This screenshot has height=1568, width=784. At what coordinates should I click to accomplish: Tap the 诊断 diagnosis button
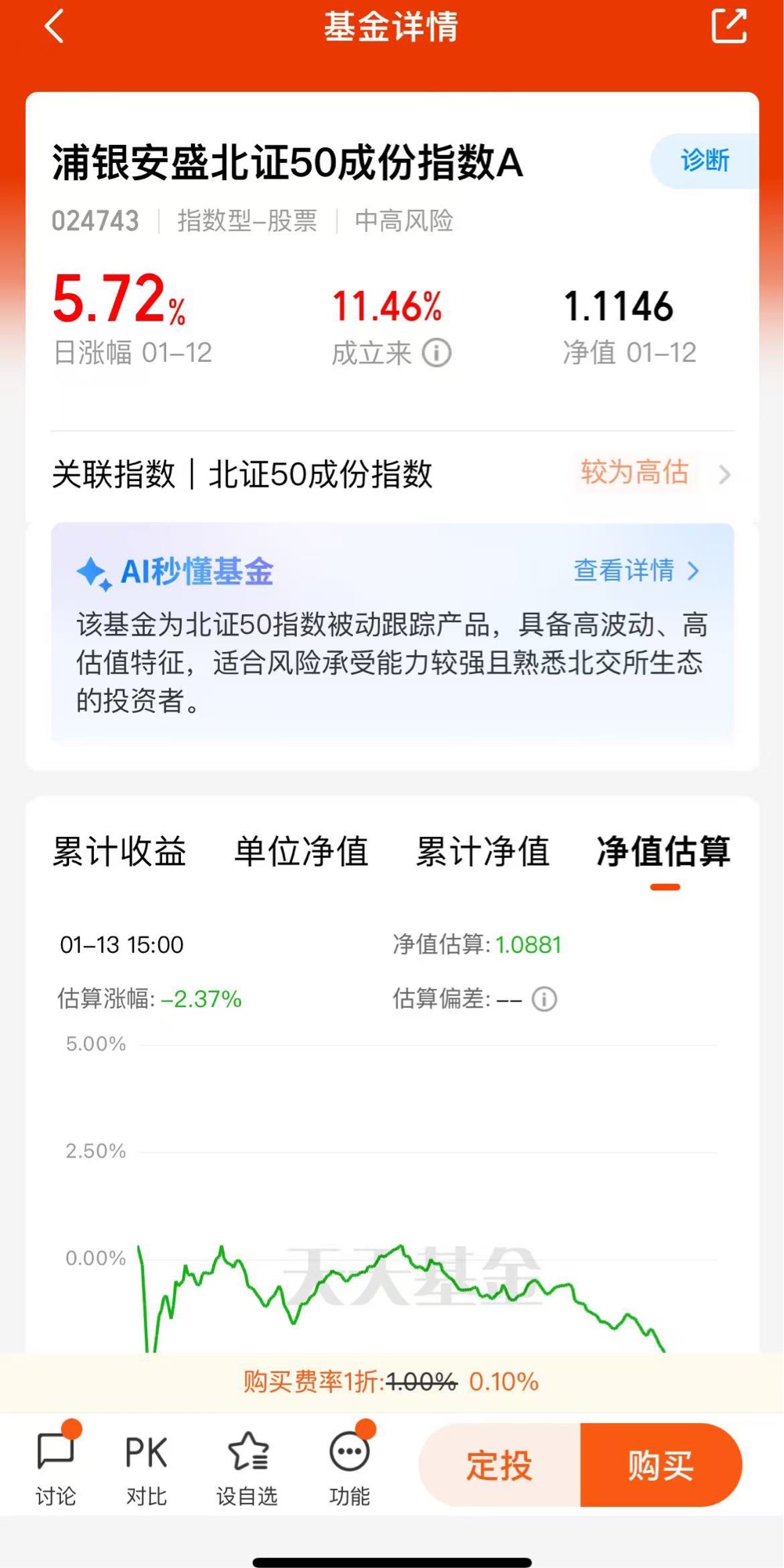pyautogui.click(x=705, y=161)
